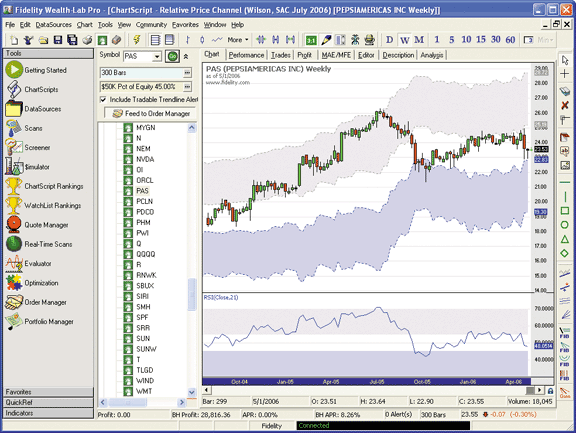Expand the Indicators section
576x433 pixels.
(48, 413)
